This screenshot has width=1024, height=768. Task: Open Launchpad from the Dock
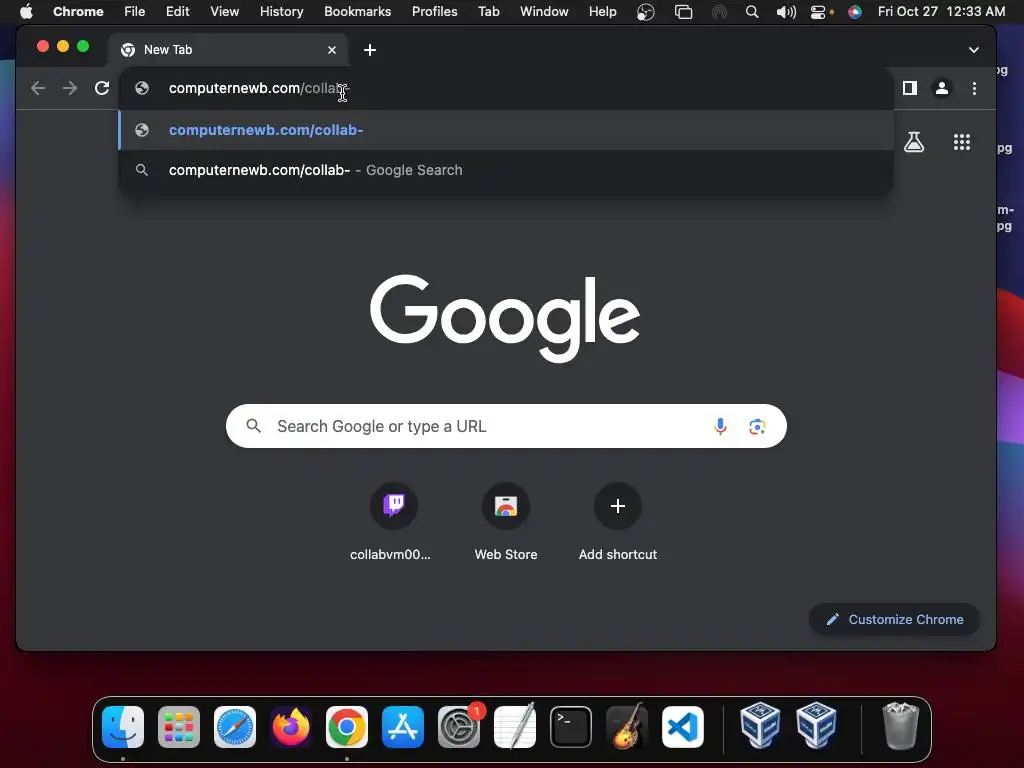(179, 727)
